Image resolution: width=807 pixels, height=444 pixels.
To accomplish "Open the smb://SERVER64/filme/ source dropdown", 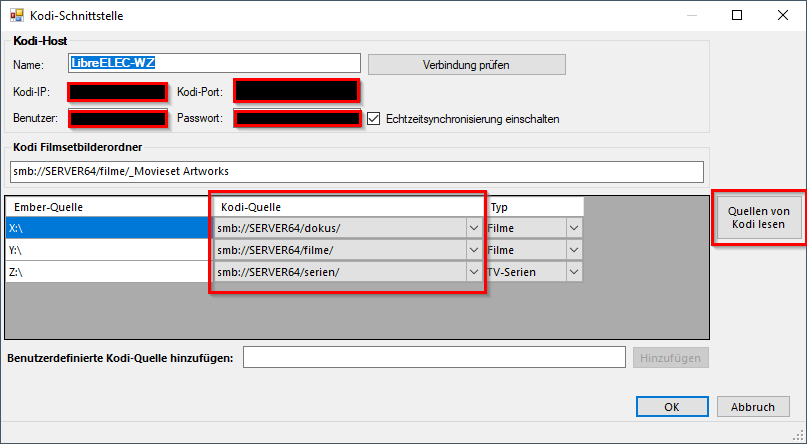I will coord(474,250).
